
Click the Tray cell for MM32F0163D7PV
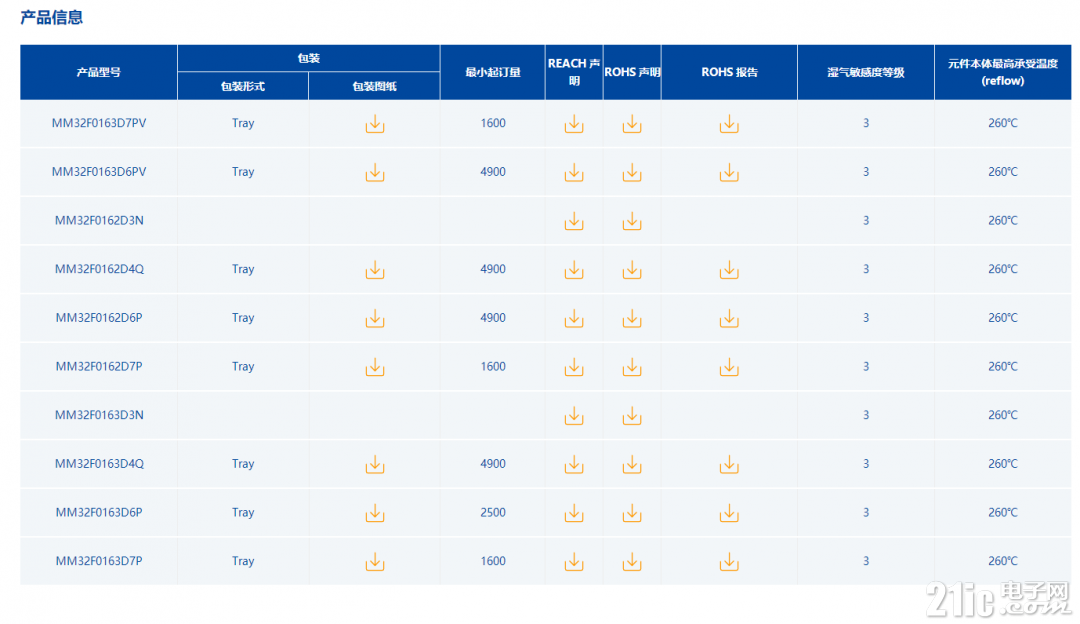(243, 123)
